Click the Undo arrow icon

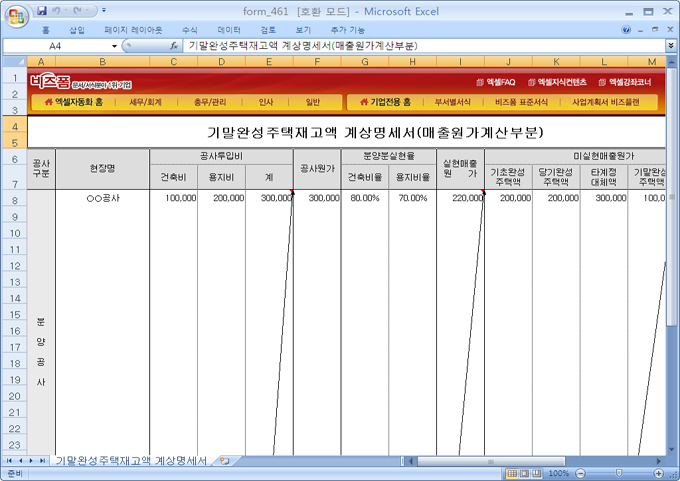(x=58, y=10)
